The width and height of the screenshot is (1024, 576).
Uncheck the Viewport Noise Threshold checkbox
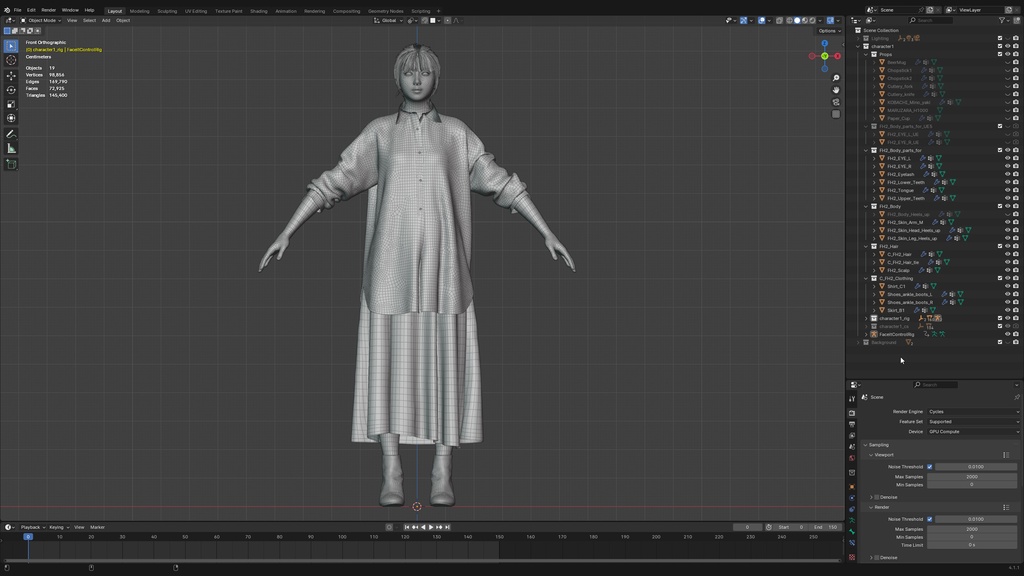pyautogui.click(x=930, y=466)
